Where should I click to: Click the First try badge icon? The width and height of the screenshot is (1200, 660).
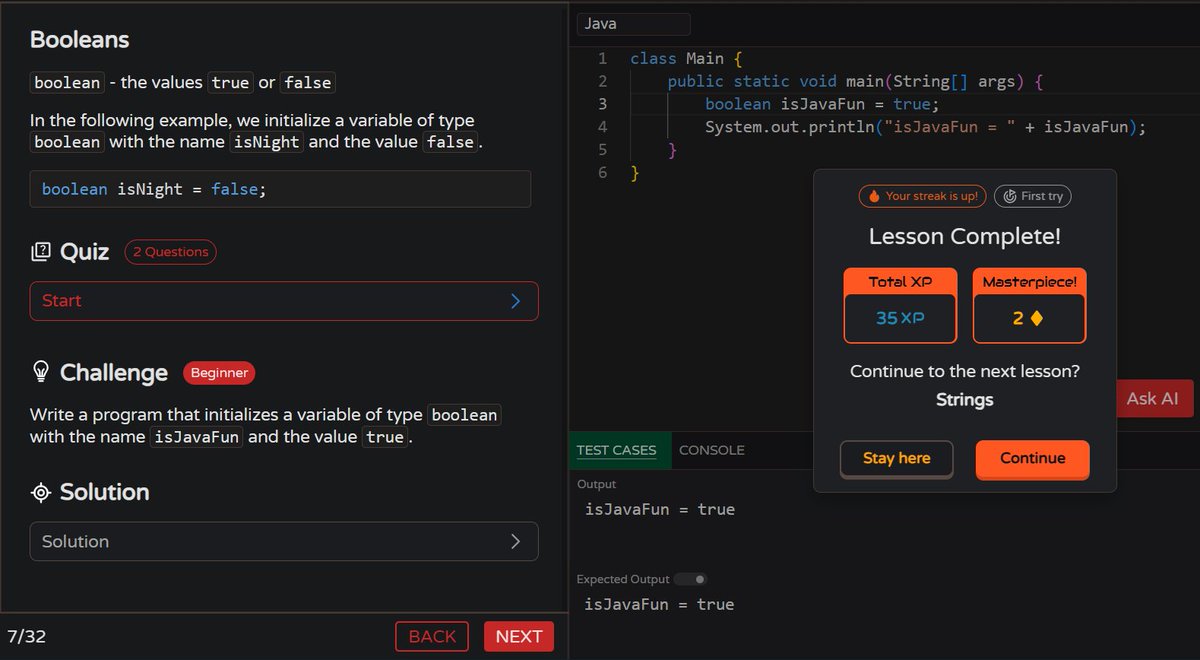(x=1010, y=197)
